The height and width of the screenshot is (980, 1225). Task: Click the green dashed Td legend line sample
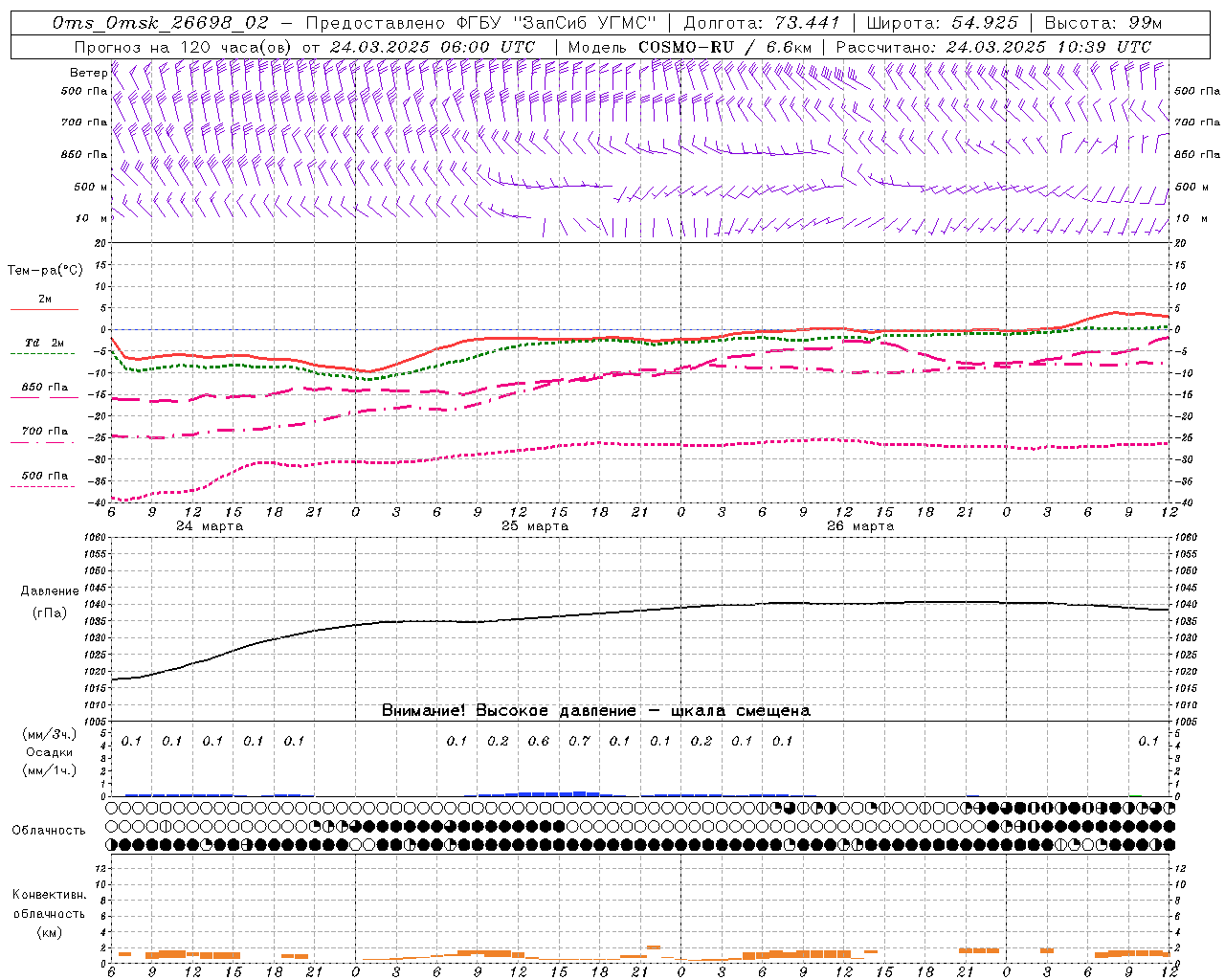(x=42, y=354)
